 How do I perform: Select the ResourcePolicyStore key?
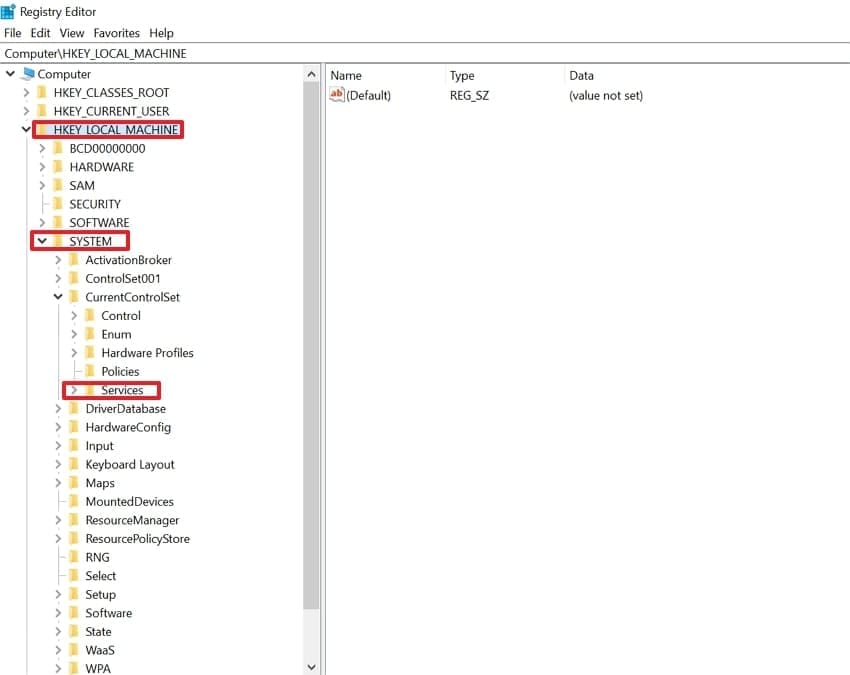(138, 539)
